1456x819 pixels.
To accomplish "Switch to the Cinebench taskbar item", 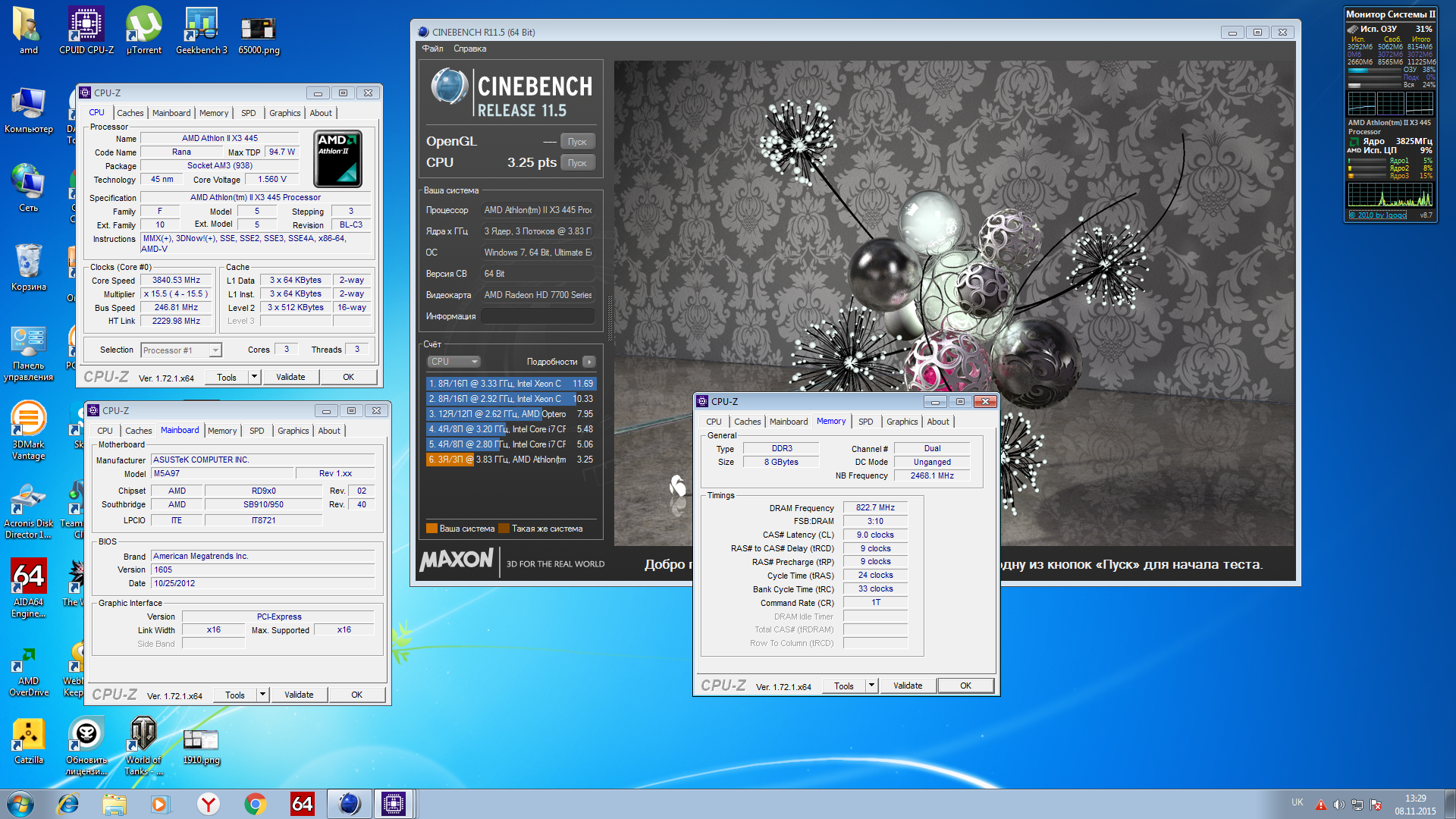I will (350, 804).
